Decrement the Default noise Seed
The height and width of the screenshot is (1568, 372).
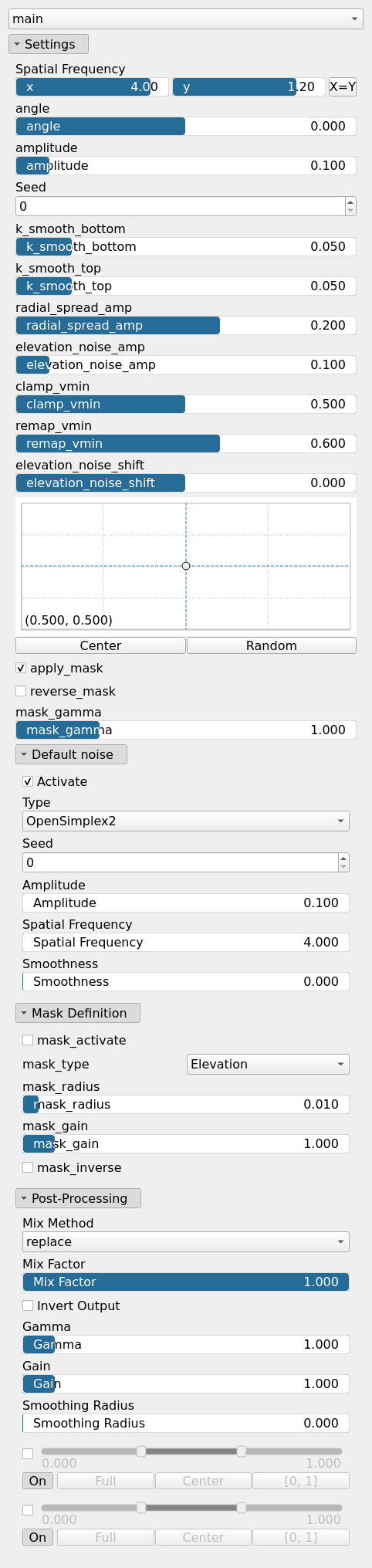pyautogui.click(x=343, y=867)
